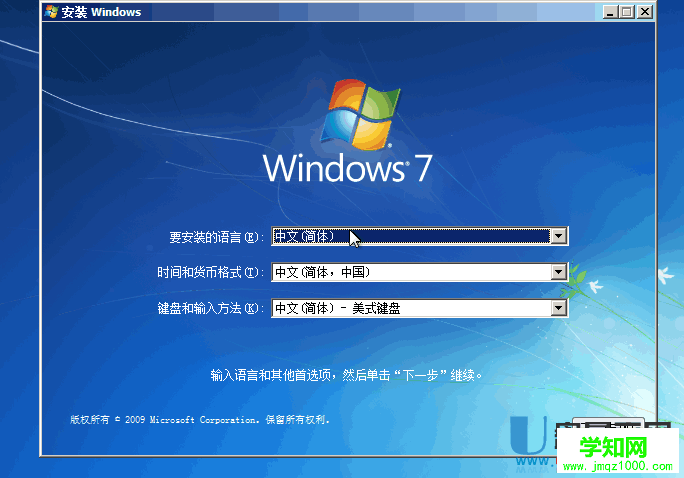Minimize the 安装 Windows window
Viewport: 684px width, 478px height.
point(610,12)
